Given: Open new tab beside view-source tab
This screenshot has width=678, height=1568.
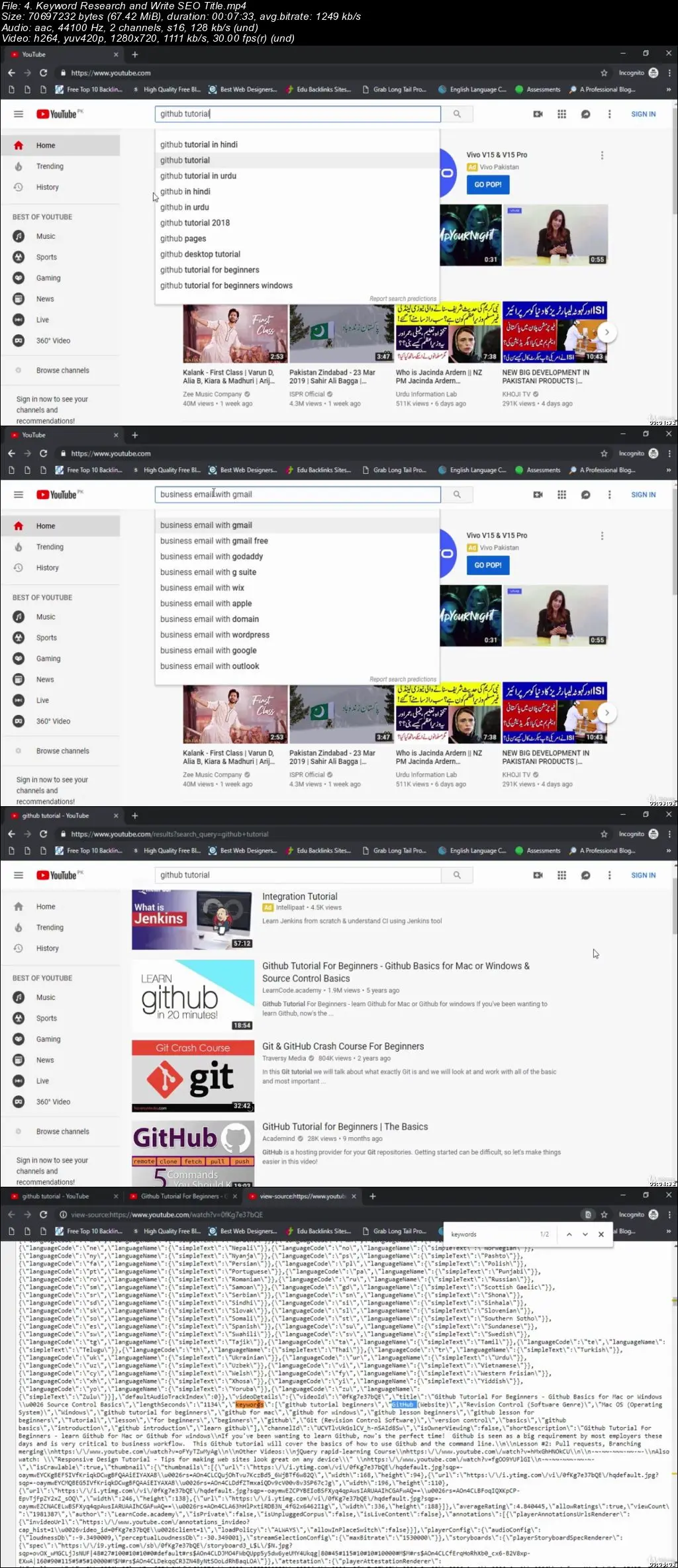Looking at the screenshot, I should (372, 1196).
